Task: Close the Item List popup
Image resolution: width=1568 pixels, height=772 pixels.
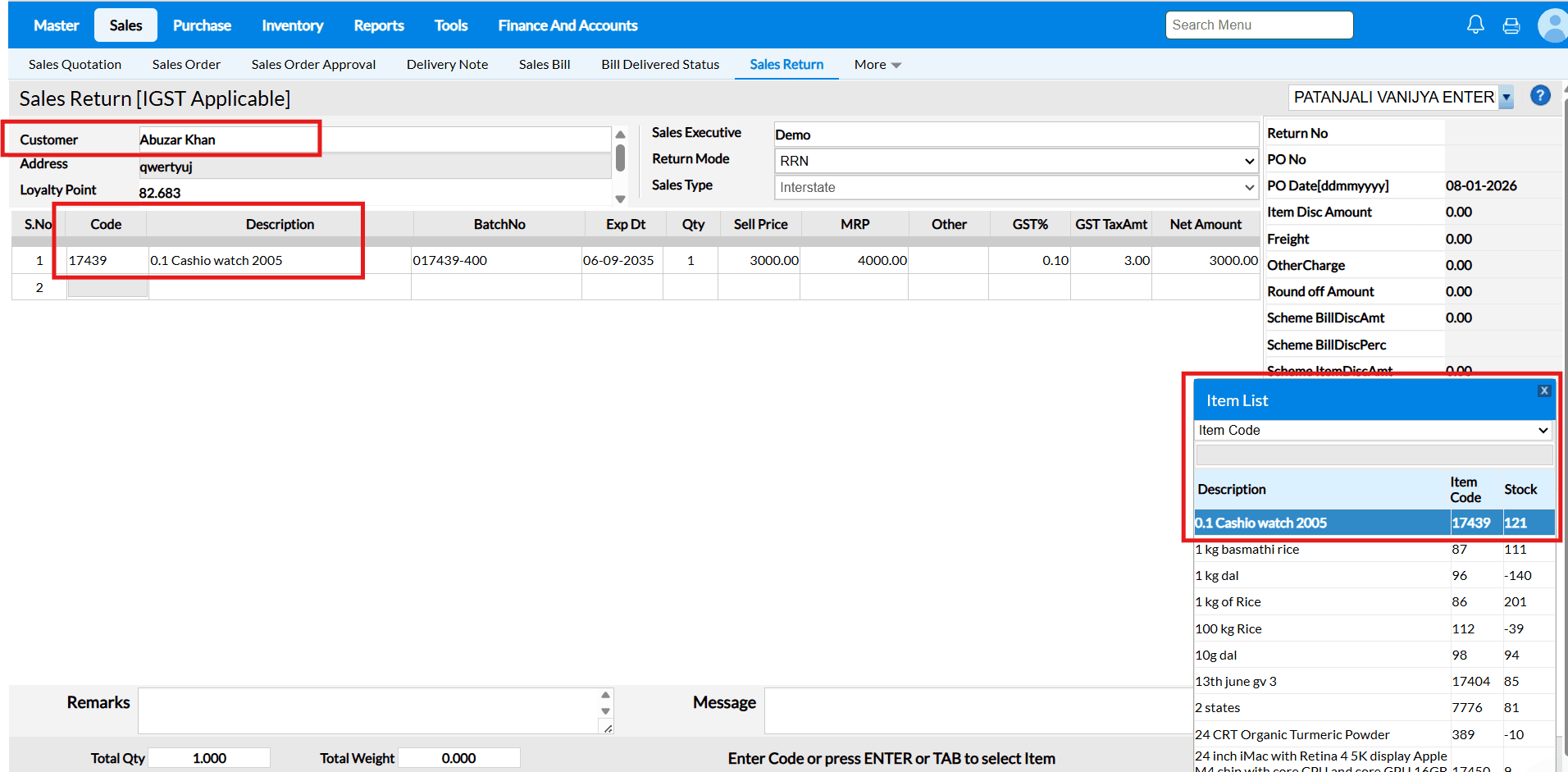Action: tap(1544, 391)
